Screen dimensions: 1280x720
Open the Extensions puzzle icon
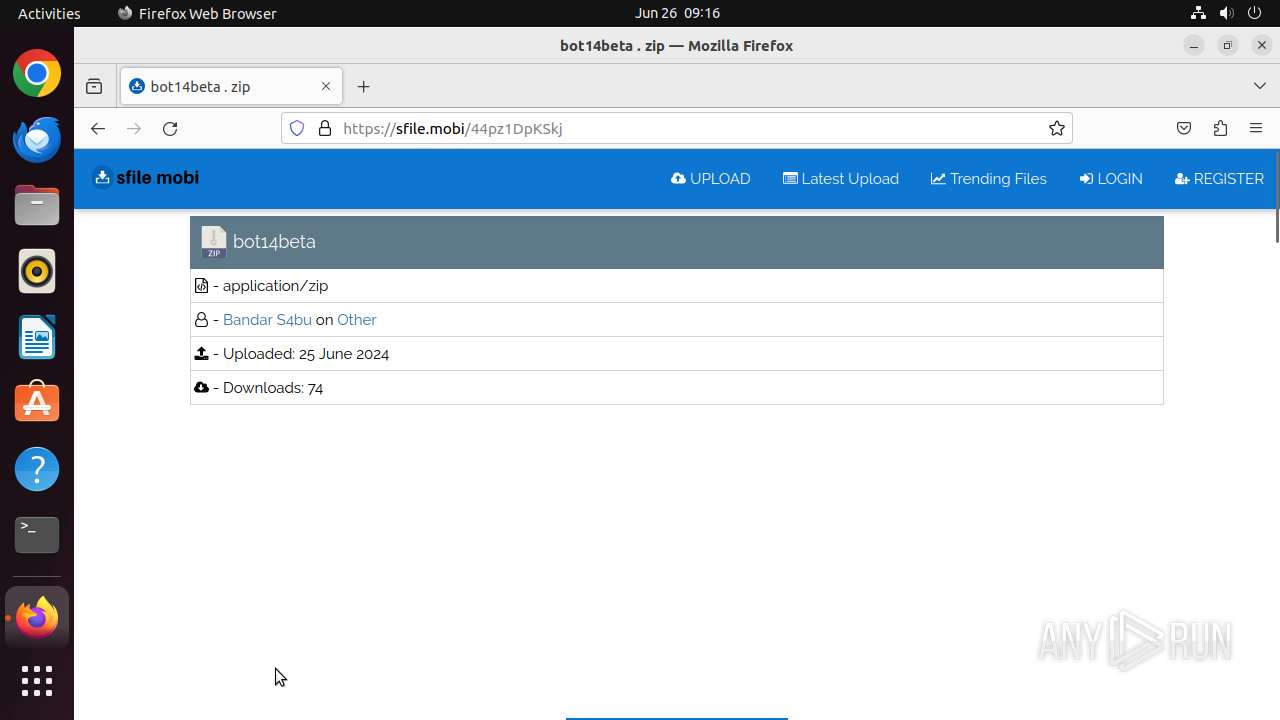1220,128
